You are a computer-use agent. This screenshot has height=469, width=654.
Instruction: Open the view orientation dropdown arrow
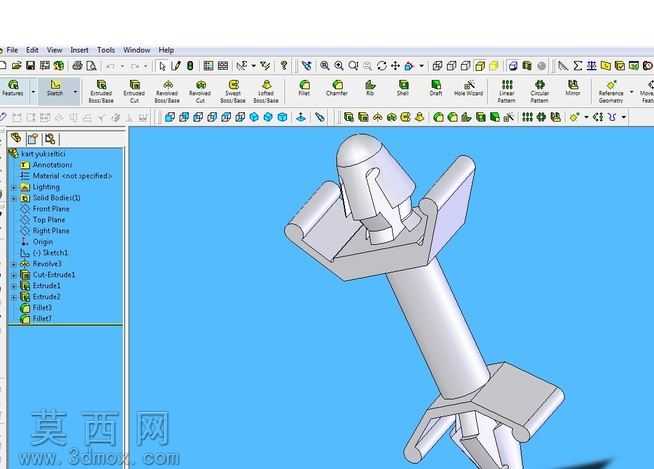[422, 66]
